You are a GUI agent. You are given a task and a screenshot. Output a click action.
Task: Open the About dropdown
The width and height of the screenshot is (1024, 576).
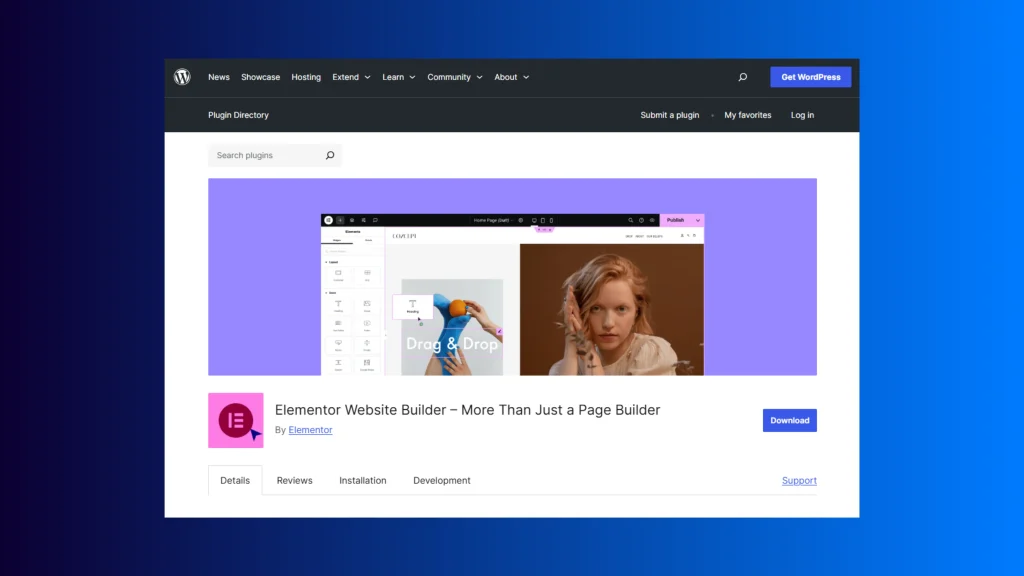(511, 77)
